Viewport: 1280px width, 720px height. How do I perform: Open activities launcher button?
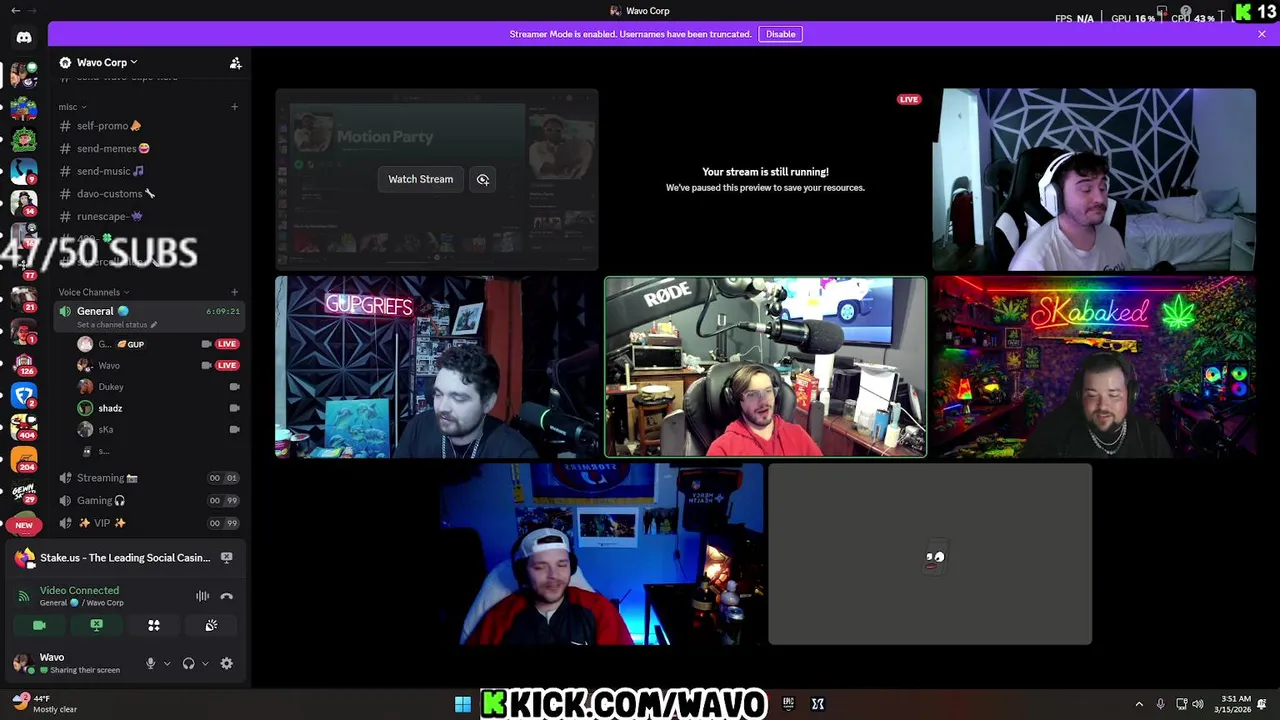[154, 625]
